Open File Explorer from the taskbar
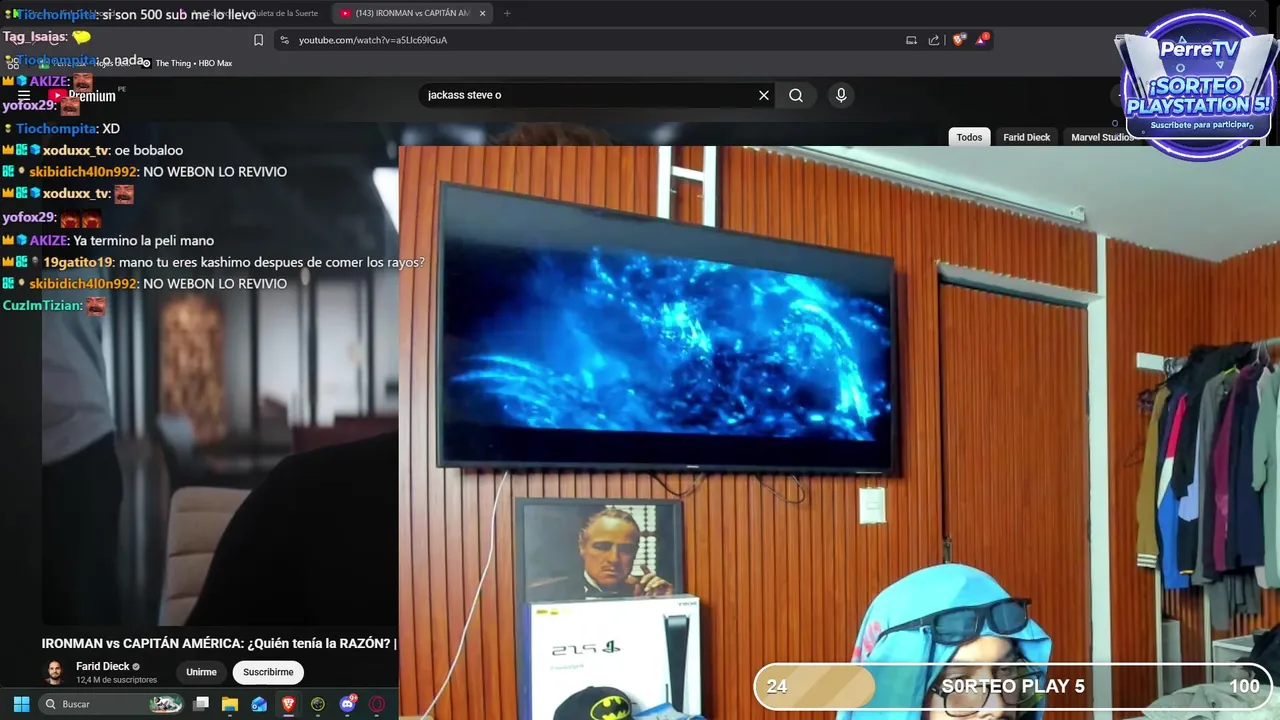The image size is (1280, 720). click(230, 704)
